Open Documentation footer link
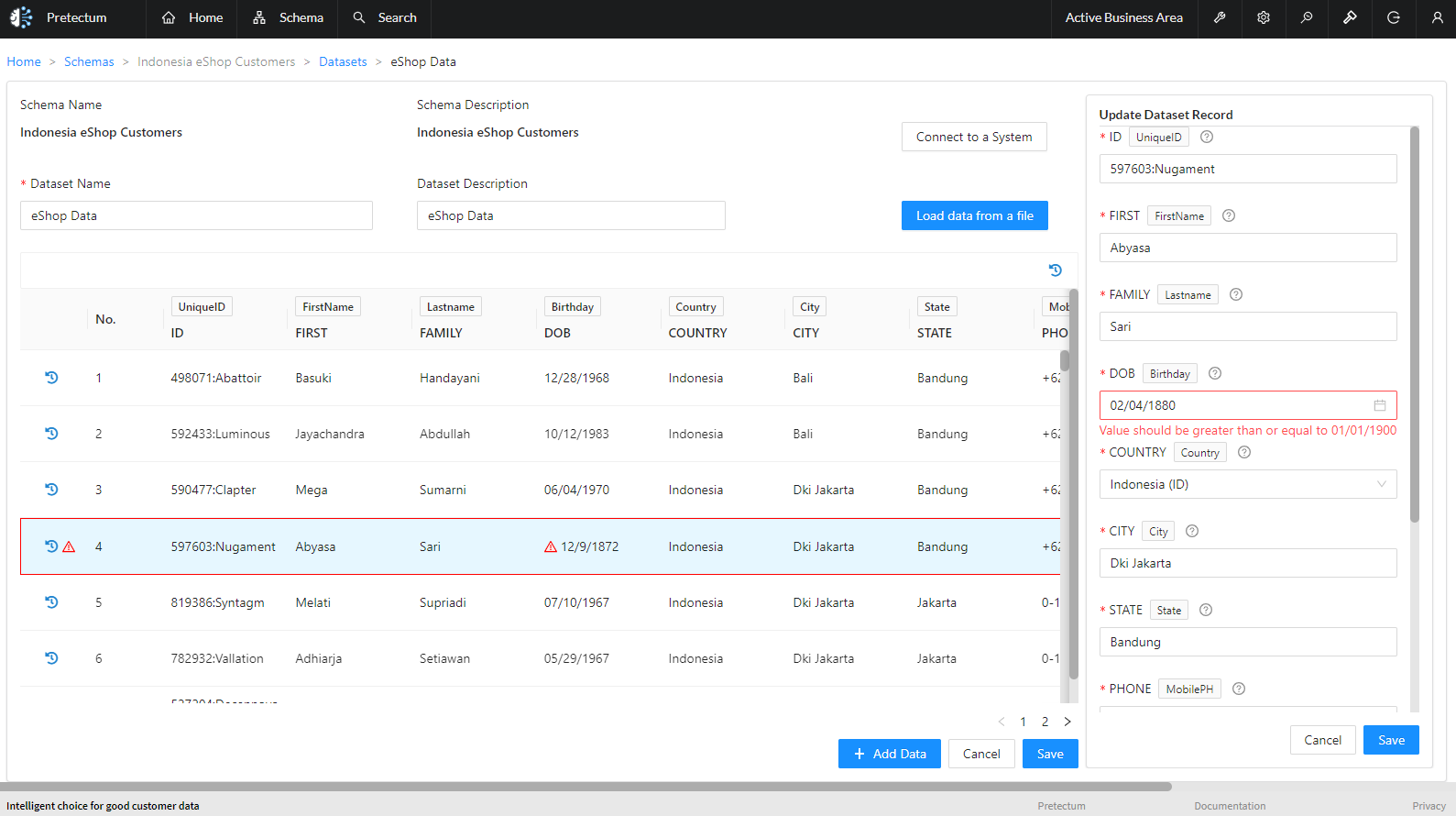The width and height of the screenshot is (1456, 816). point(1230,806)
